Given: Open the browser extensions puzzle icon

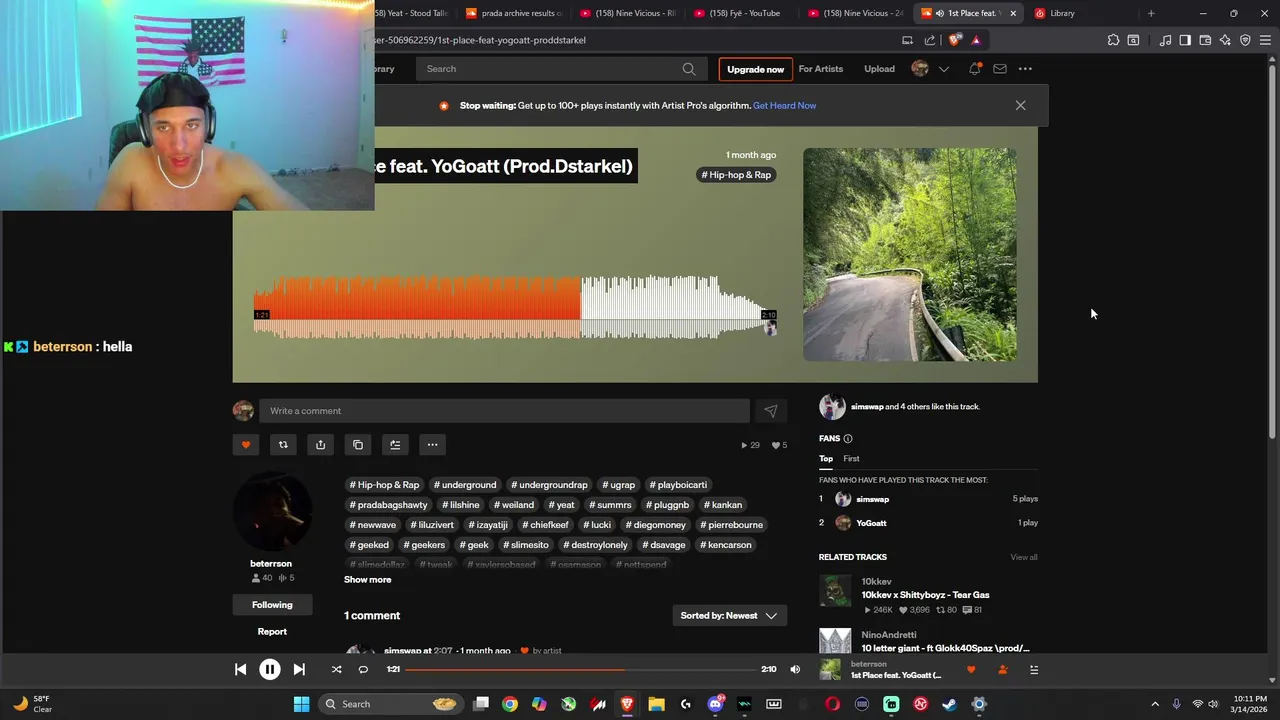Looking at the screenshot, I should [1113, 40].
